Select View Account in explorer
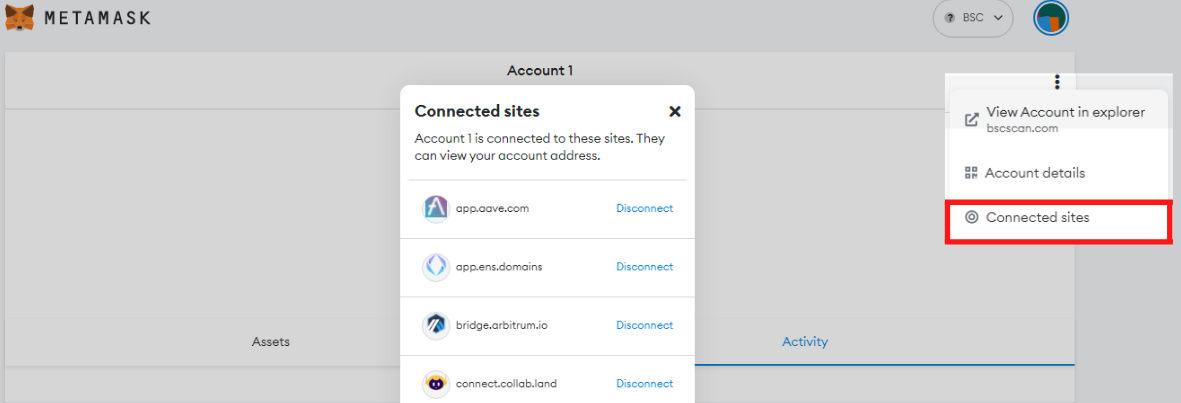The width and height of the screenshot is (1181, 403). (x=1058, y=119)
